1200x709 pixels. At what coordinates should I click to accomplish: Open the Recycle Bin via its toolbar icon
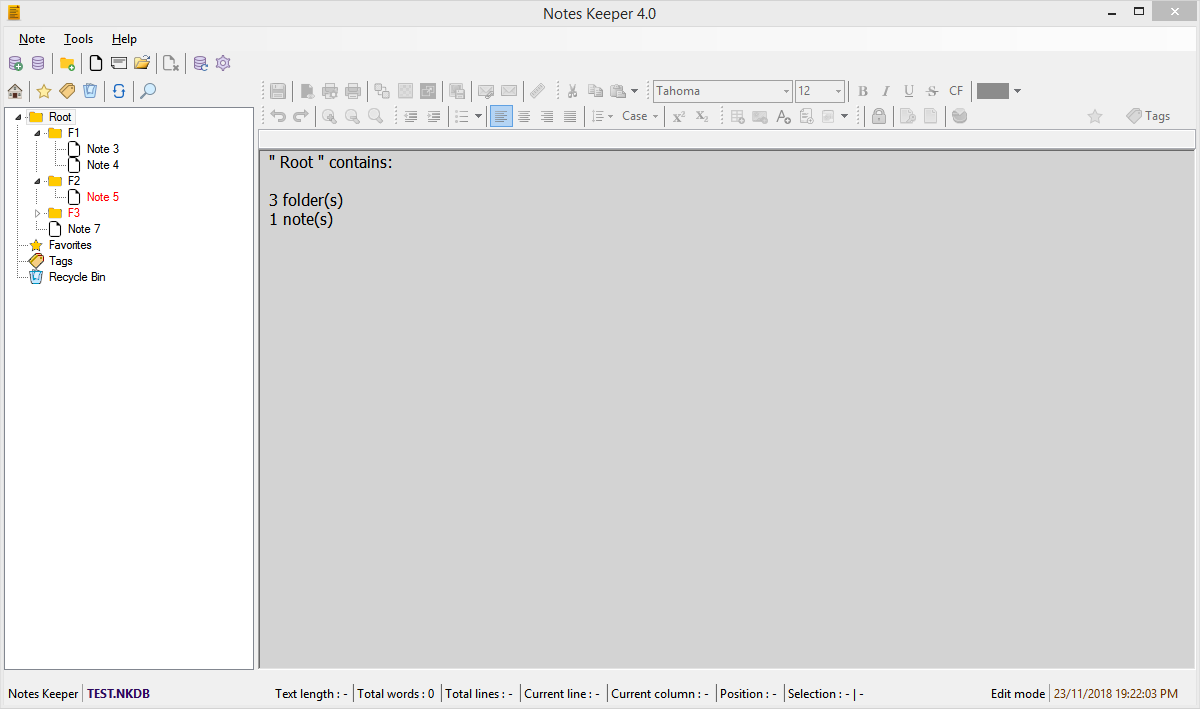pyautogui.click(x=90, y=91)
